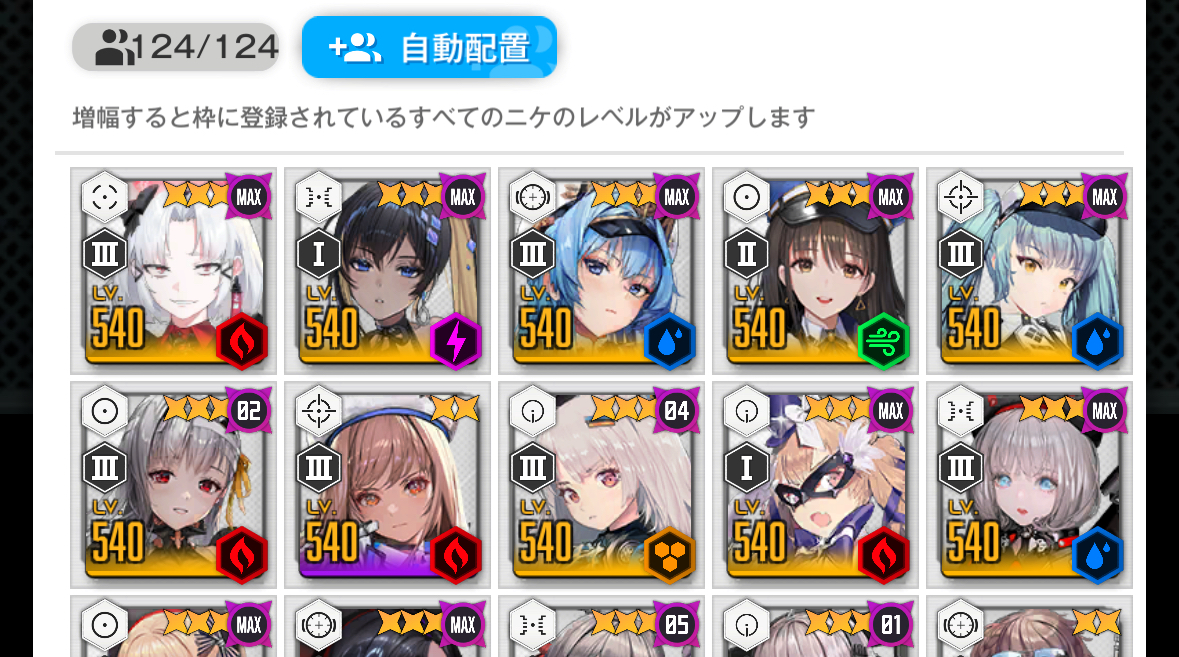Select the white-haired character with the red fire badge
This screenshot has width=1179, height=657.
(174, 271)
